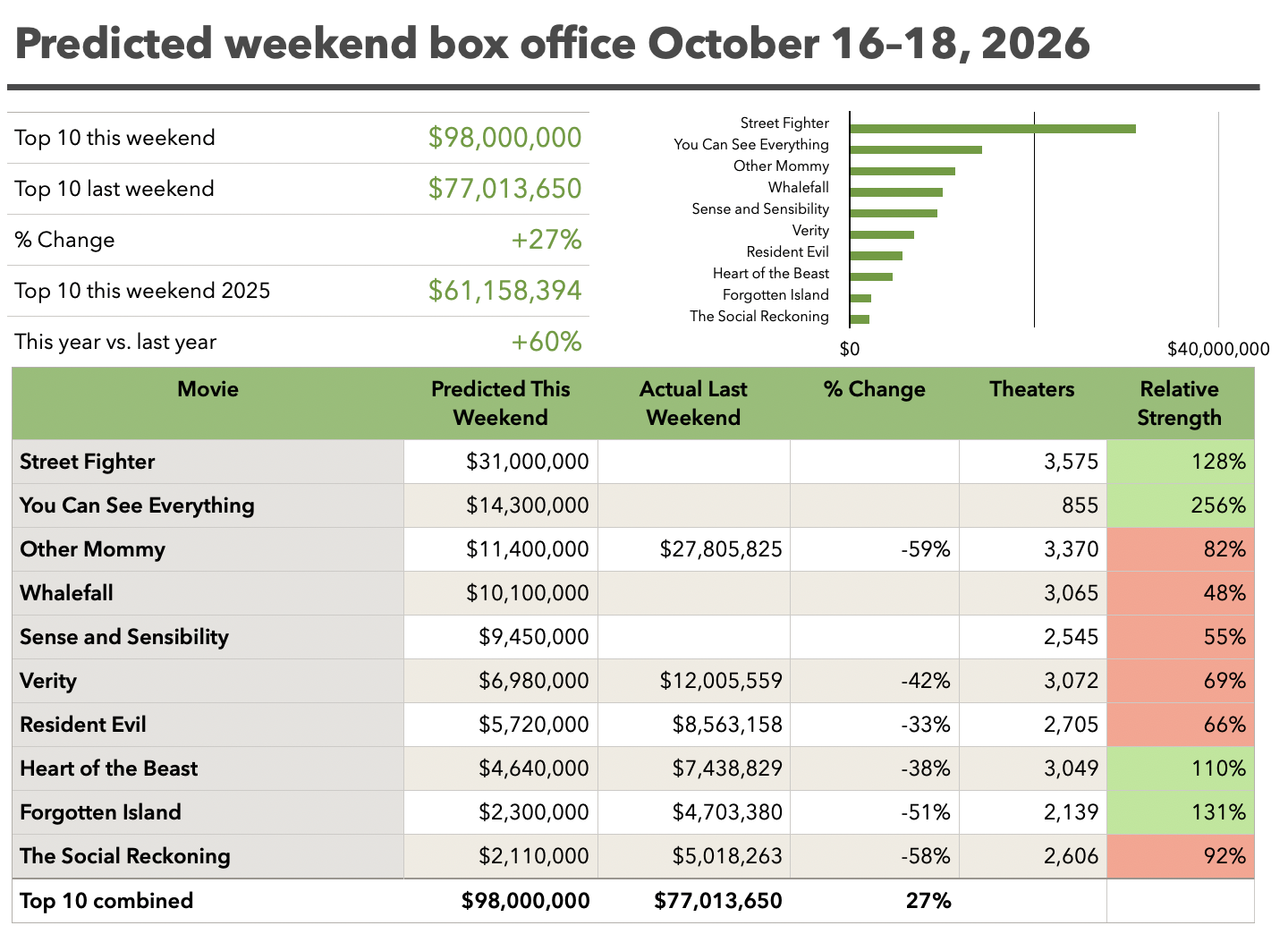The height and width of the screenshot is (934, 1288).
Task: Click Other Mommy's $27,805,825 last weekend cell
Action: tap(694, 549)
